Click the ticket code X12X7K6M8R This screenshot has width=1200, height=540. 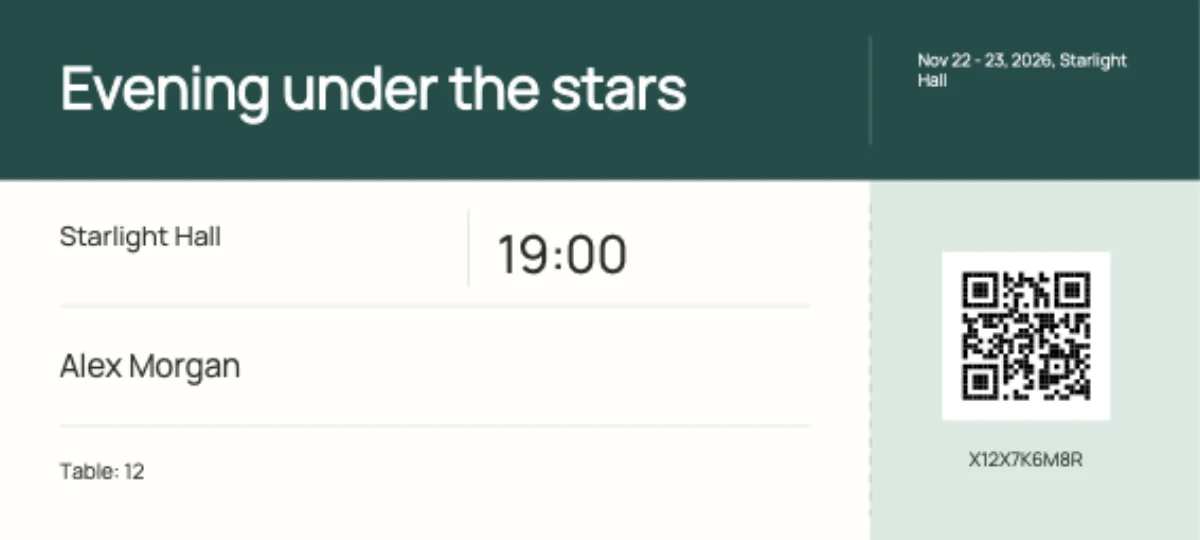click(x=1026, y=460)
